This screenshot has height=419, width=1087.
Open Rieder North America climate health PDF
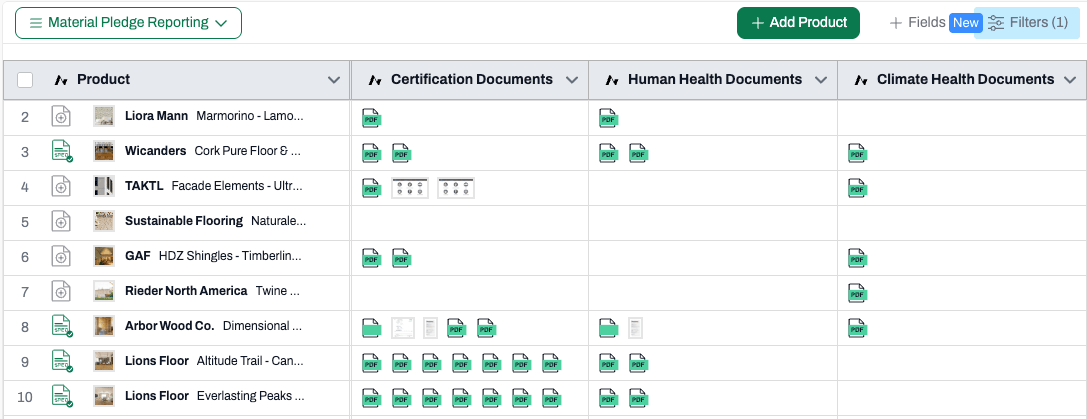[x=858, y=293]
